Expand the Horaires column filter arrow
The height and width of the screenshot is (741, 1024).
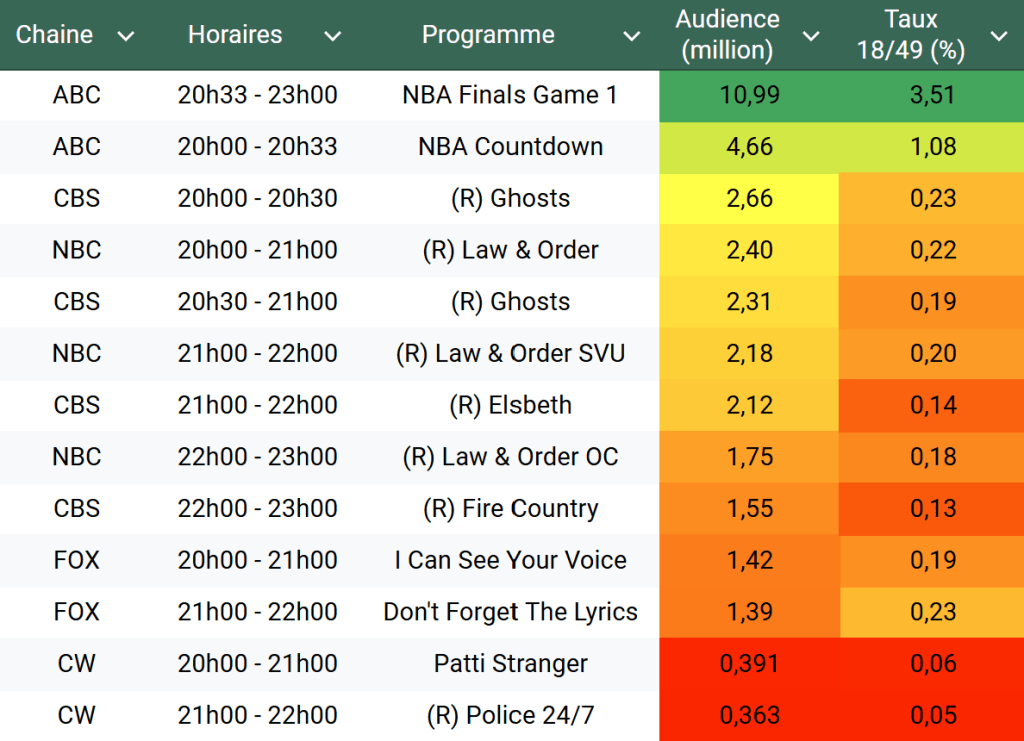tap(333, 36)
